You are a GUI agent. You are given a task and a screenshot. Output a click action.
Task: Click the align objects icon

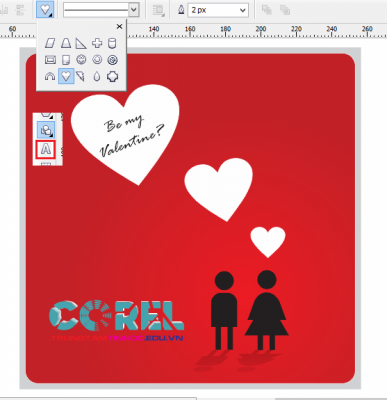pyautogui.click(x=21, y=10)
